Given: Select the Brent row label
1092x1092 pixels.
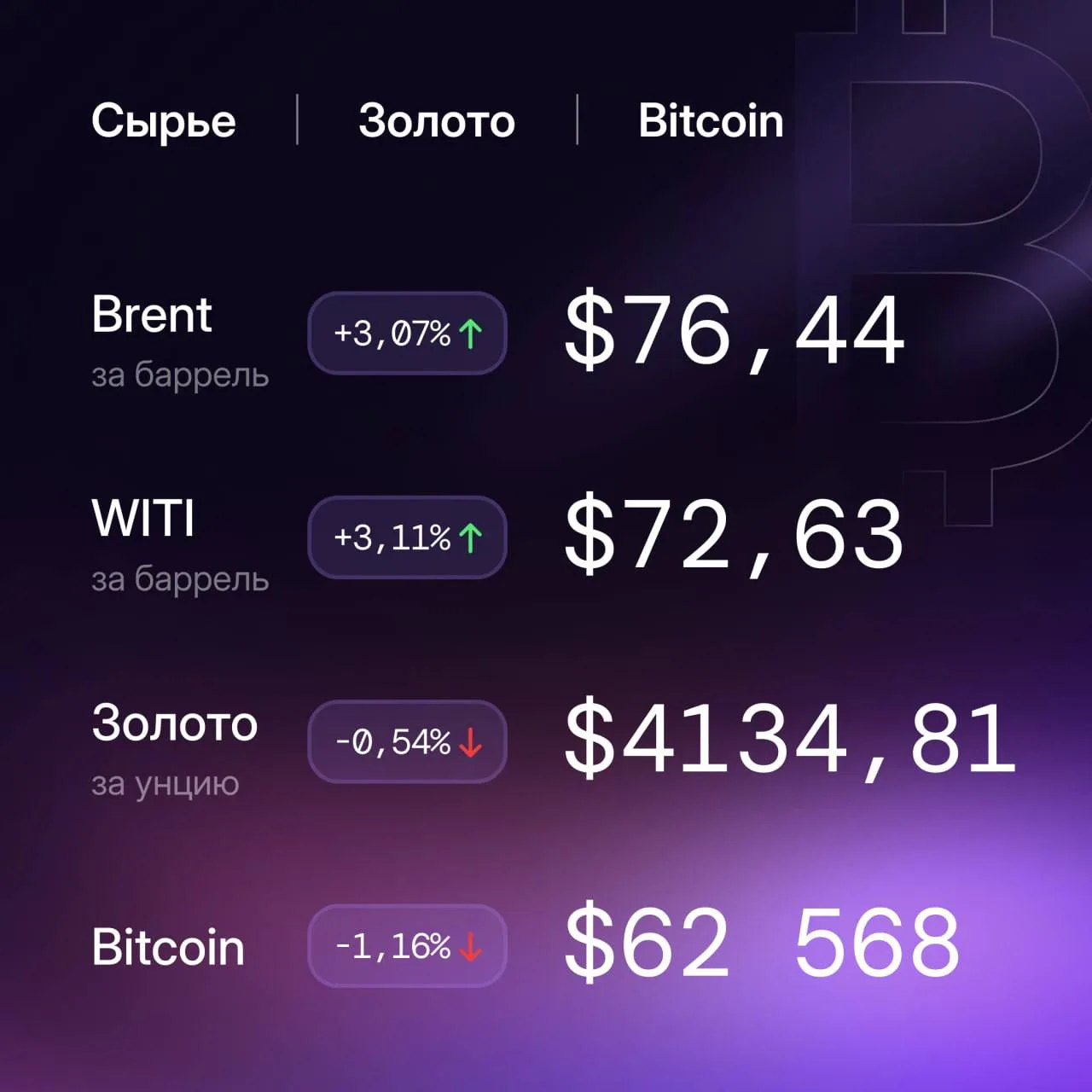Looking at the screenshot, I should 152,315.
